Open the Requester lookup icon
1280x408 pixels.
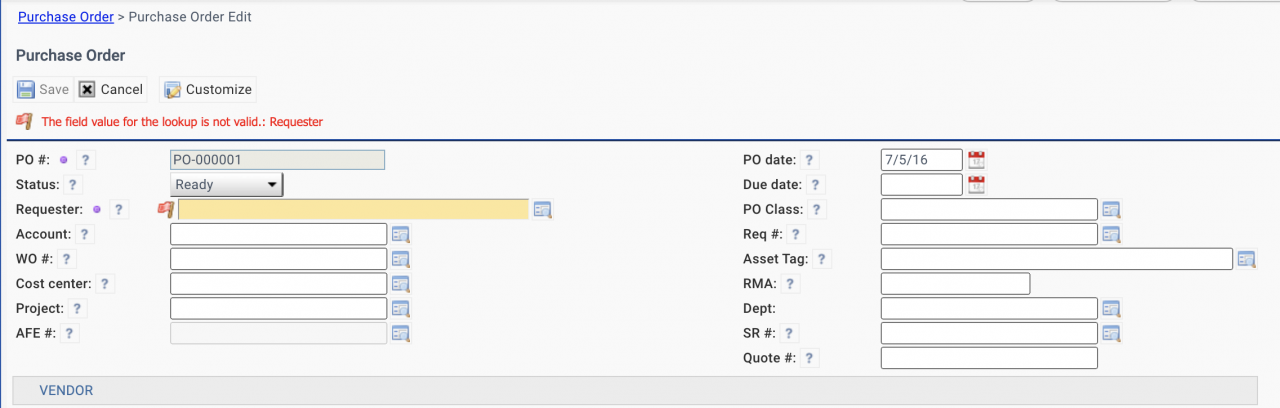pos(543,210)
